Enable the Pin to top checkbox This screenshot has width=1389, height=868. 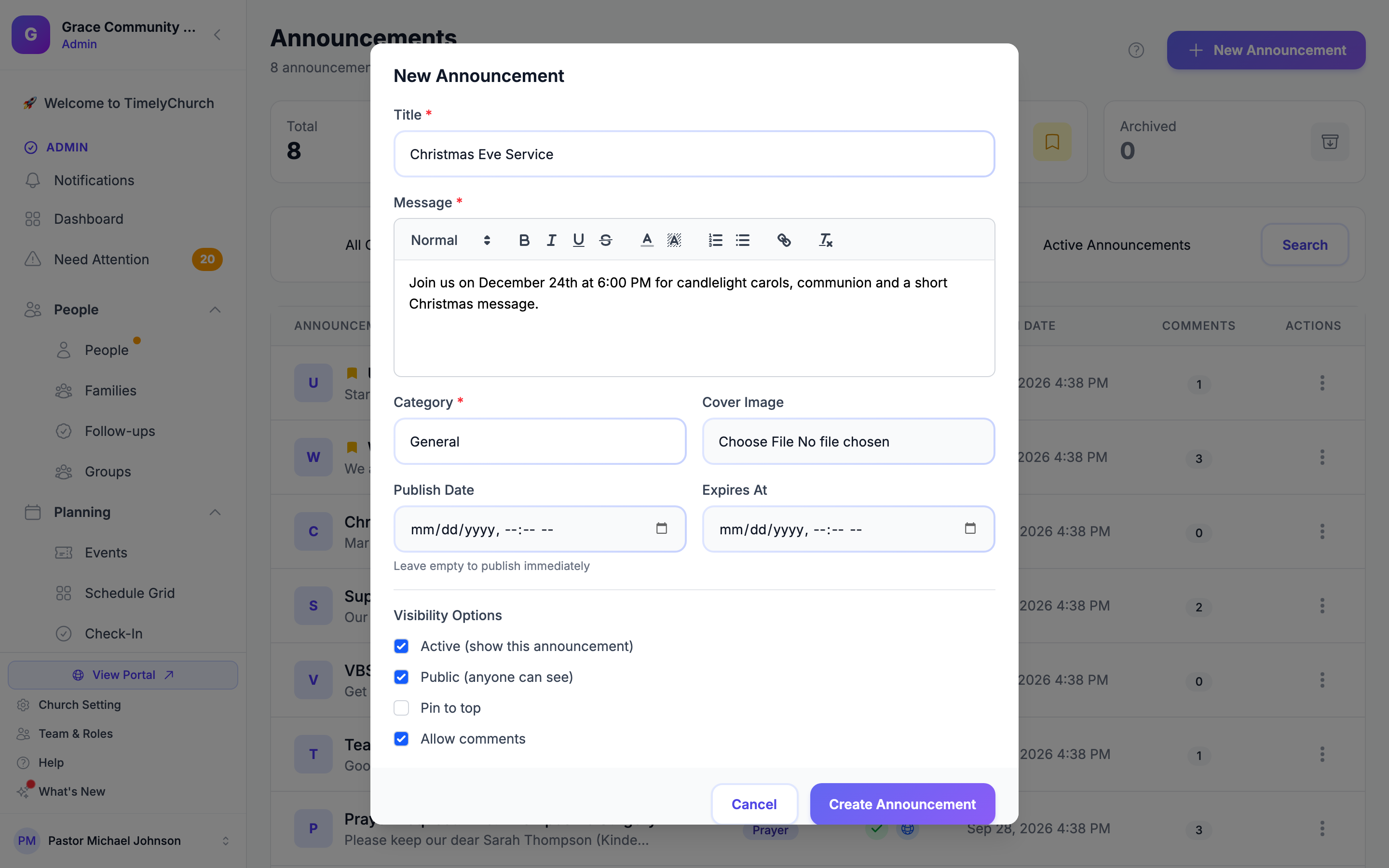[x=401, y=708]
